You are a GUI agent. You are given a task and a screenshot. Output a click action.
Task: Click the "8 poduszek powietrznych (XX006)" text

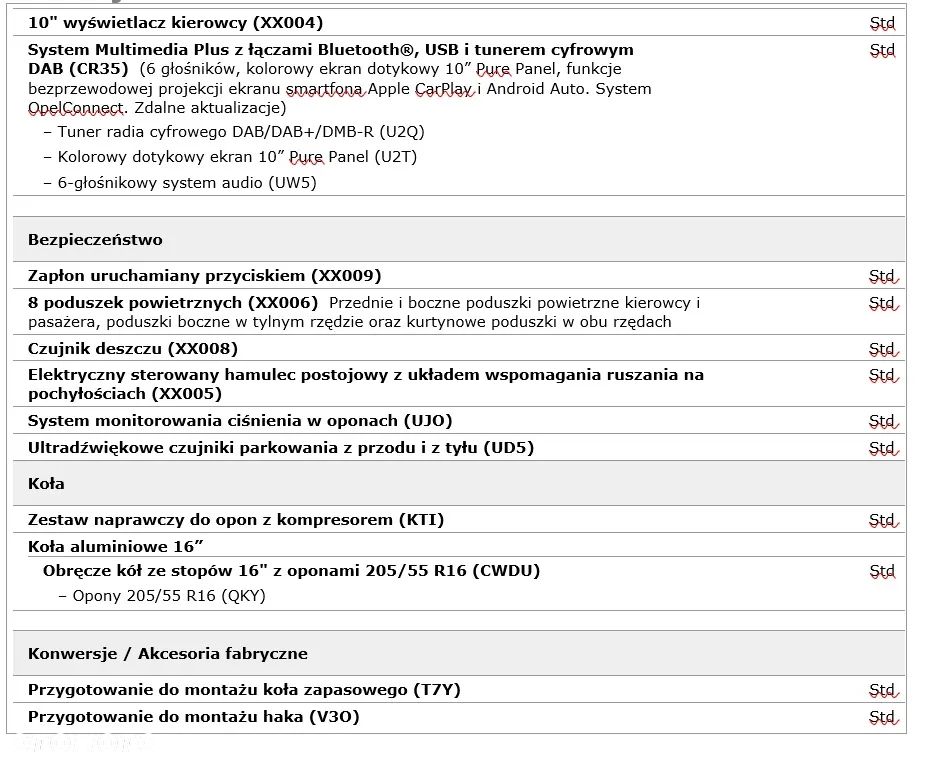pos(173,302)
